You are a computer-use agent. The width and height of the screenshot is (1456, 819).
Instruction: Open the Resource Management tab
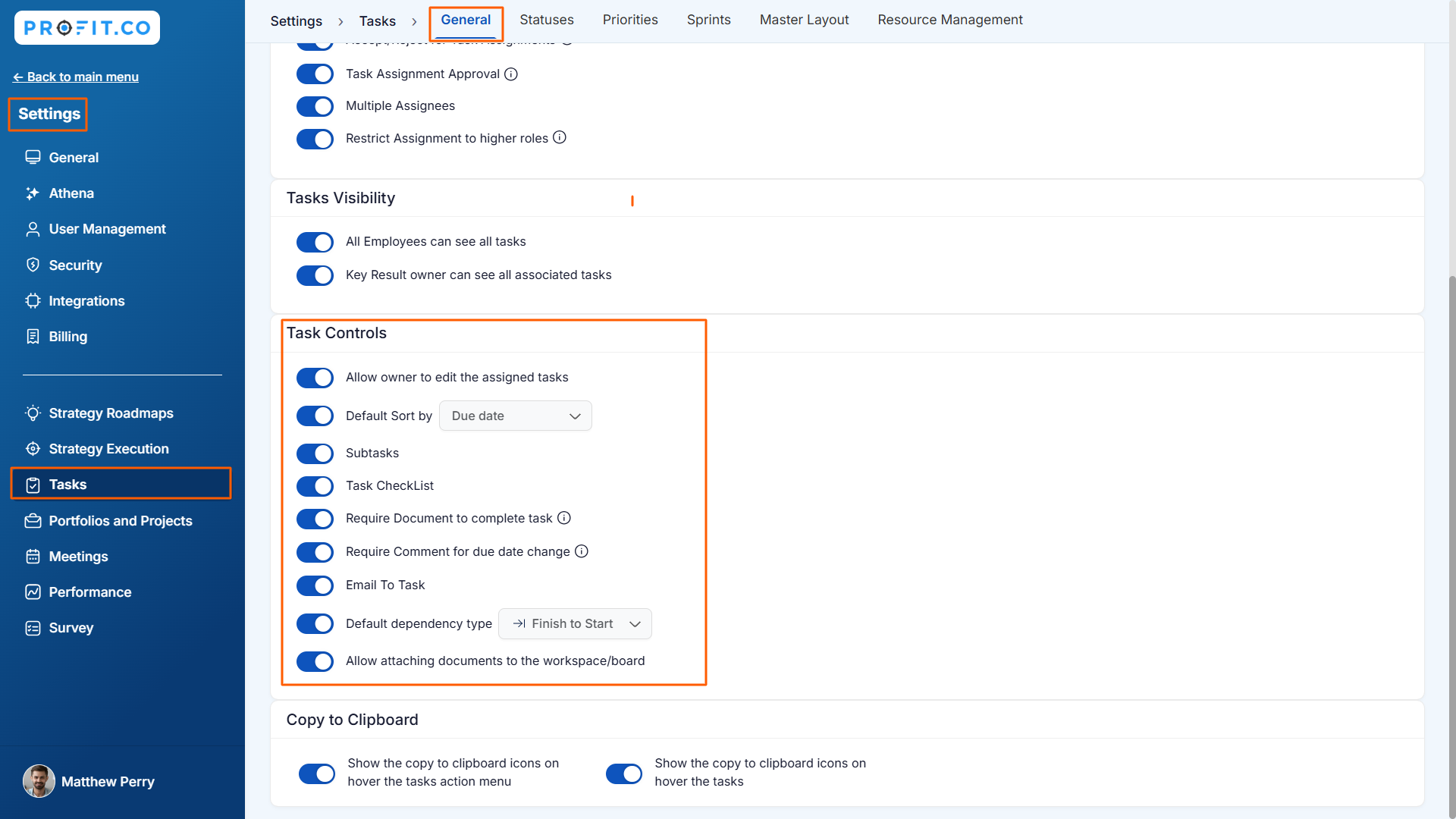tap(950, 20)
